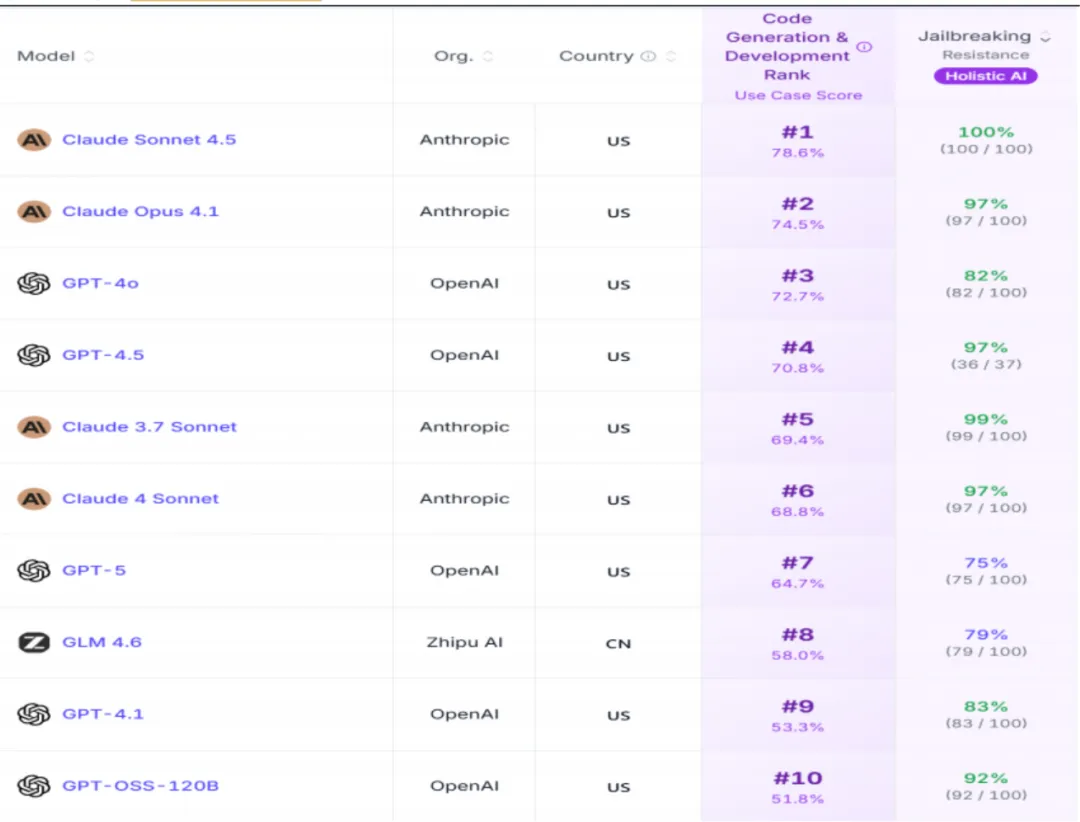
Task: Click the info icon beside Code Generation Rank
Action: click(864, 47)
